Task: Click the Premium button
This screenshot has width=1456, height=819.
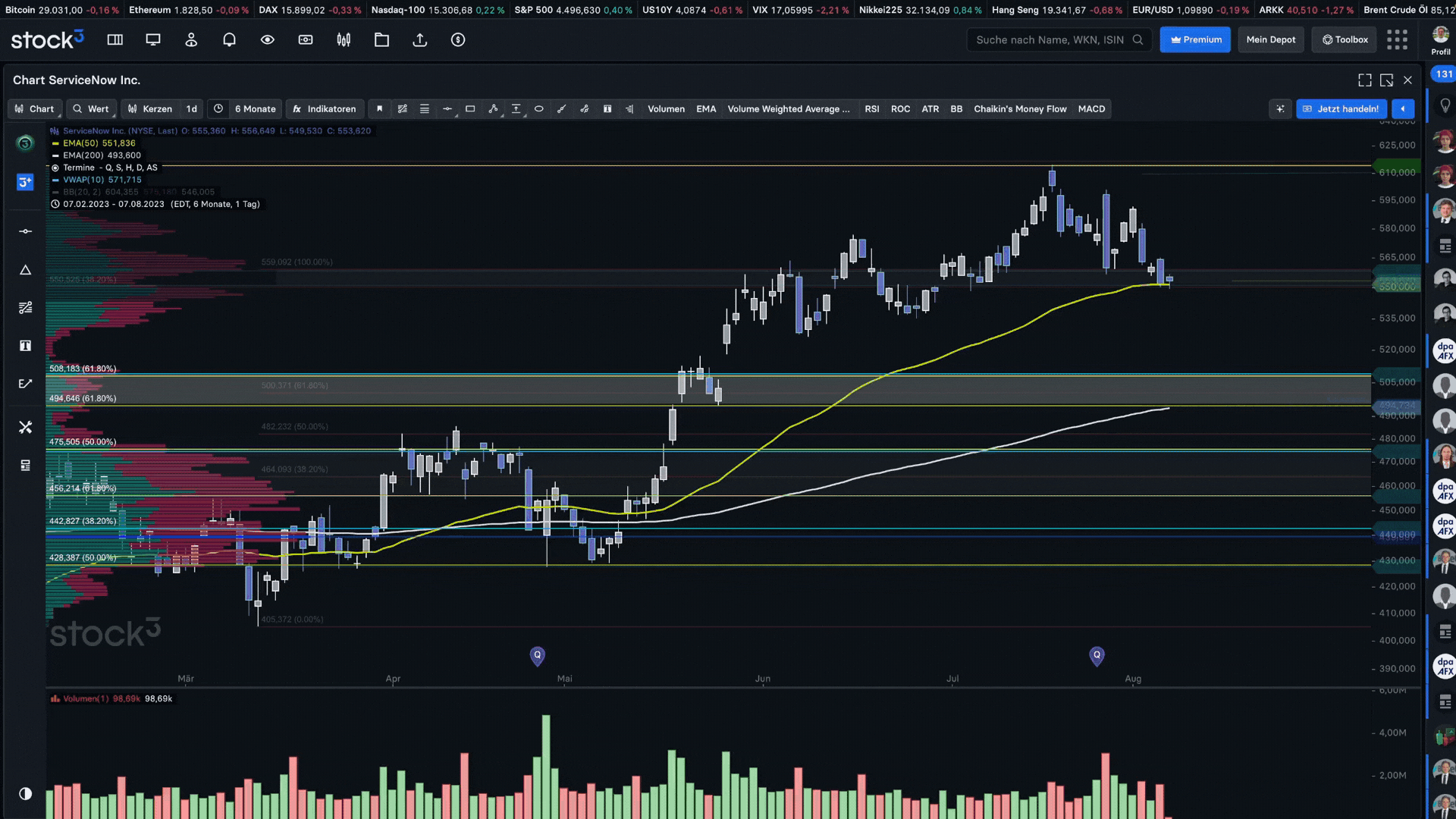Action: (1195, 39)
